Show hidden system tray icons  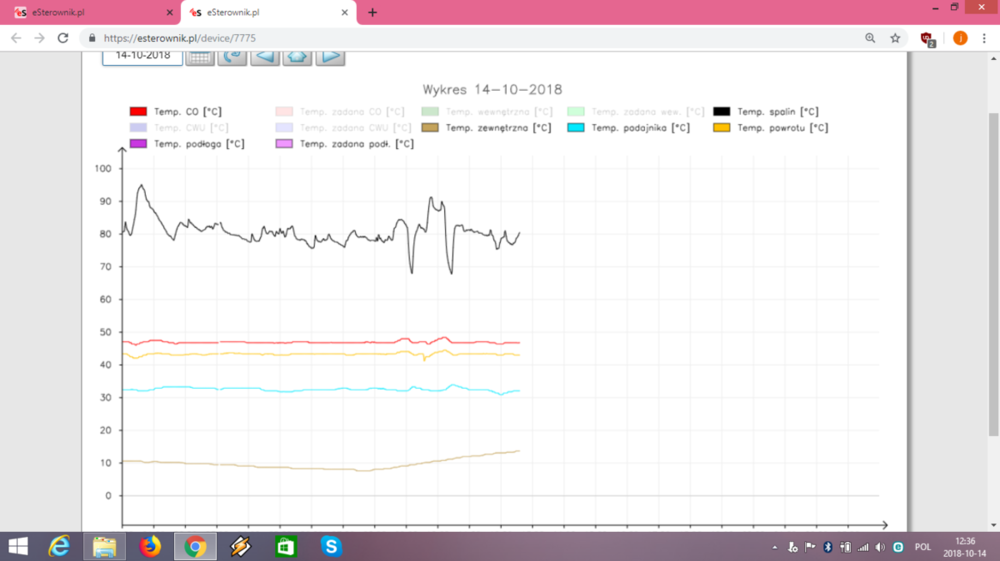click(x=776, y=547)
